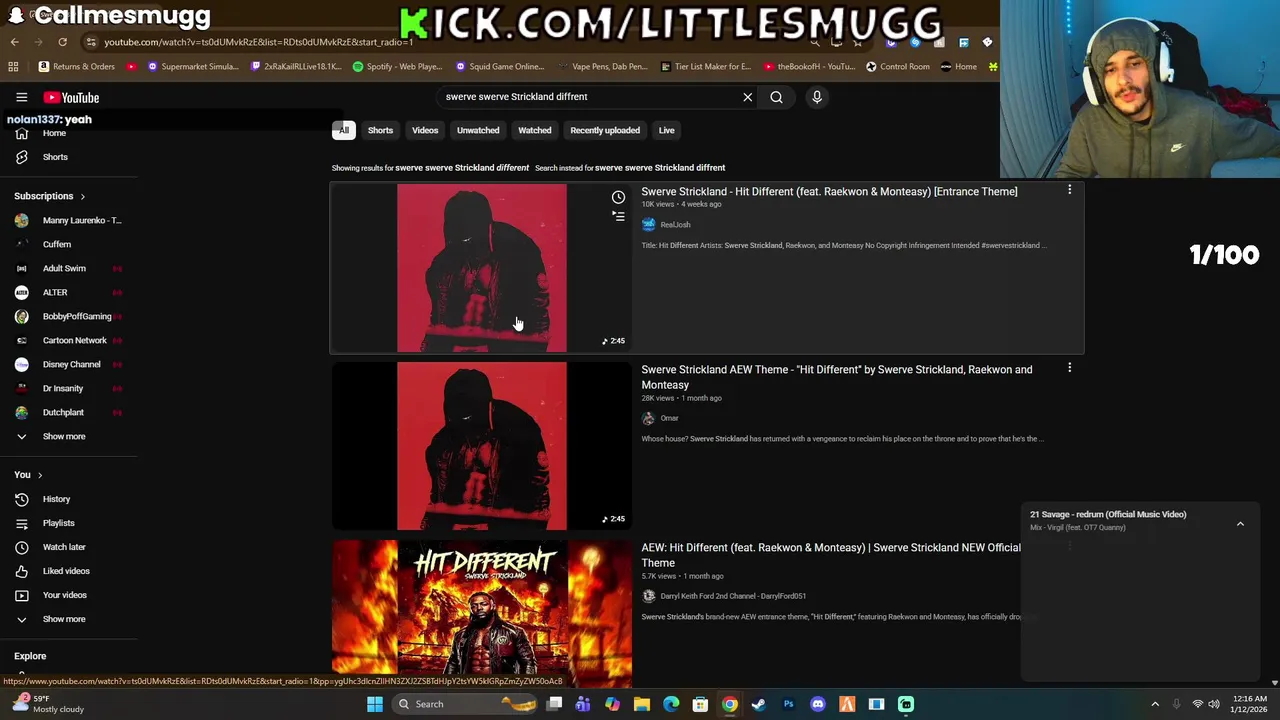The image size is (1280, 720).
Task: Expand Subscriptions section chevron
Action: click(x=82, y=197)
